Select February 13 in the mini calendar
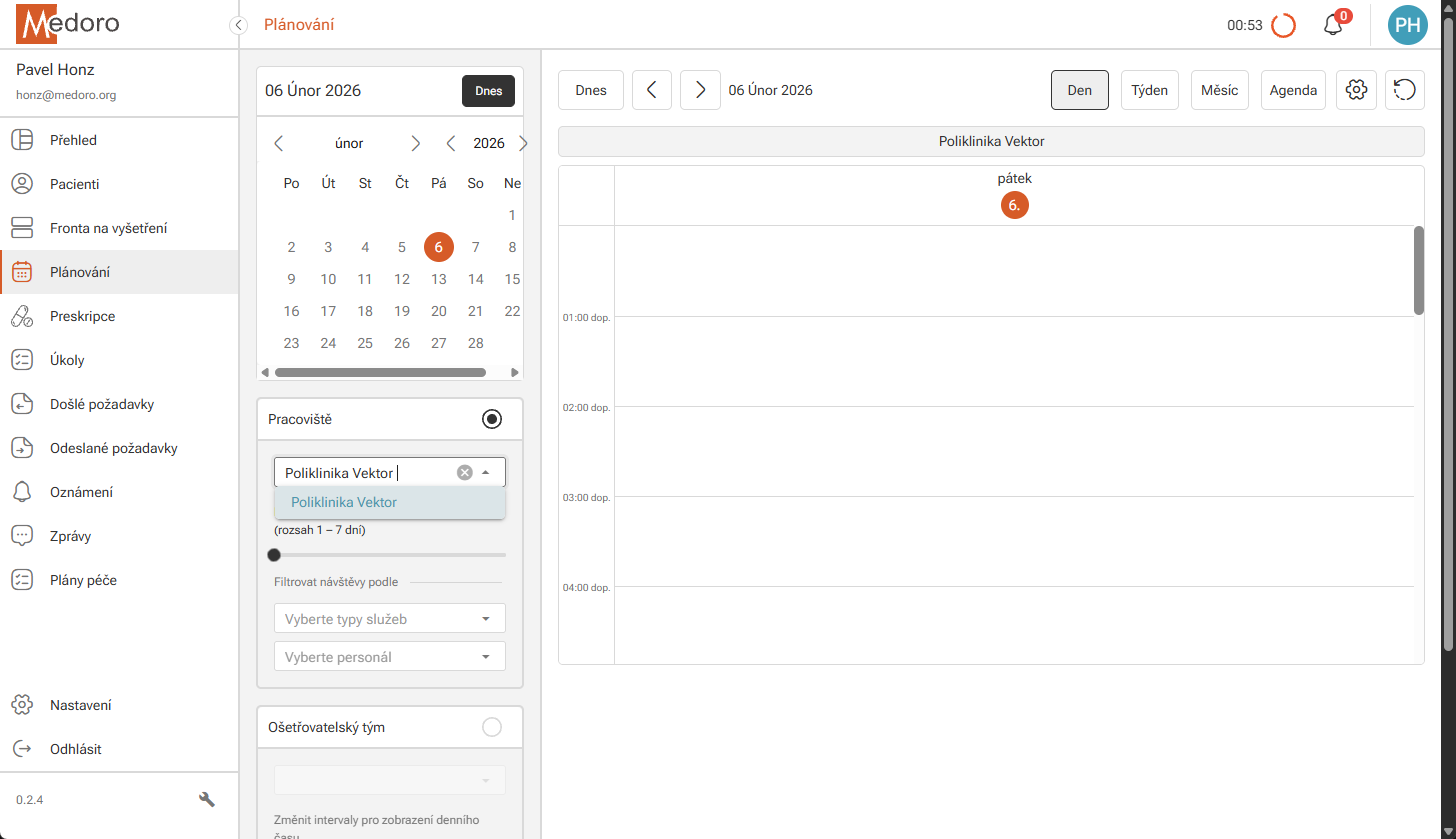The image size is (1456, 839). tap(438, 279)
